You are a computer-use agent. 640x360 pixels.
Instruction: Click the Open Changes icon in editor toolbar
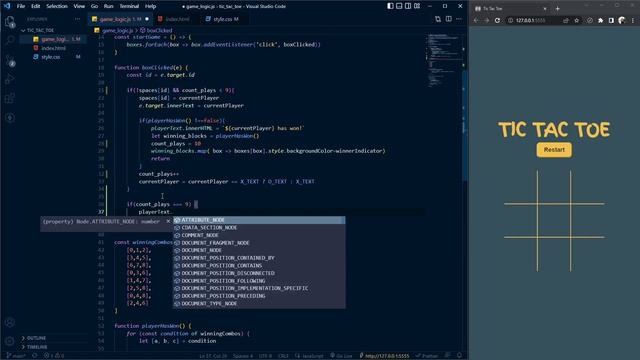[x=438, y=19]
